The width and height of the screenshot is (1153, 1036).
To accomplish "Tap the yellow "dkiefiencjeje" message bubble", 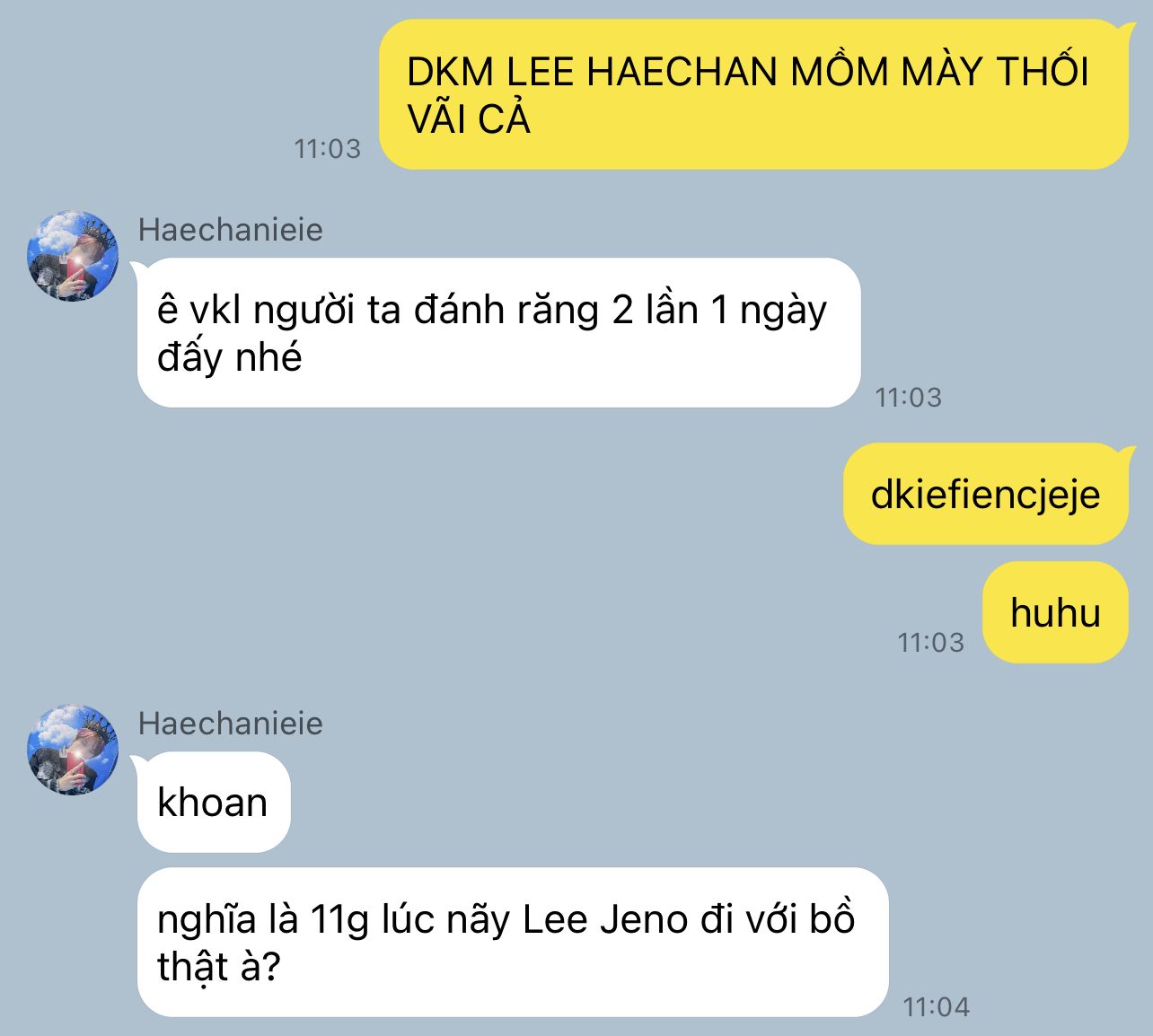I will [x=985, y=494].
